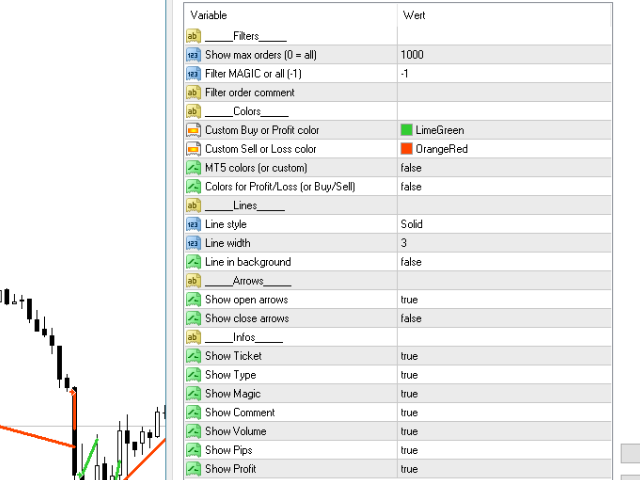The width and height of the screenshot is (640, 480).
Task: Open MT5 colors false value
Action: pos(504,168)
